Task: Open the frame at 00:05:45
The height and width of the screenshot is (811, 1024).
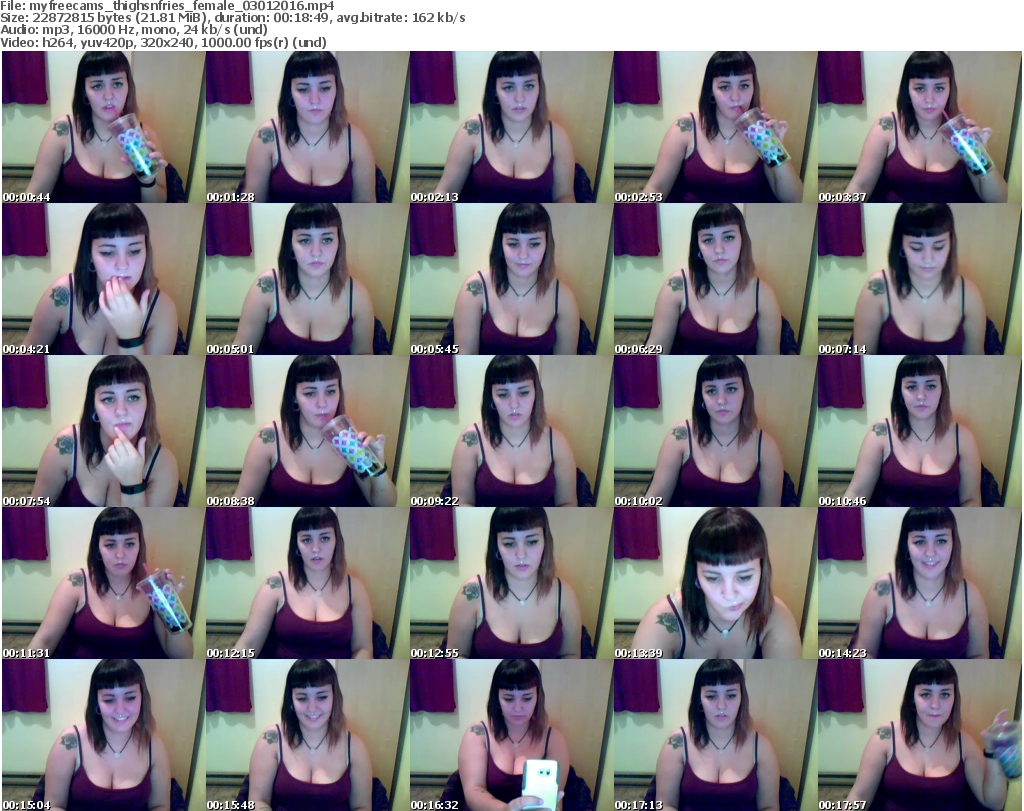Action: pyautogui.click(x=511, y=279)
